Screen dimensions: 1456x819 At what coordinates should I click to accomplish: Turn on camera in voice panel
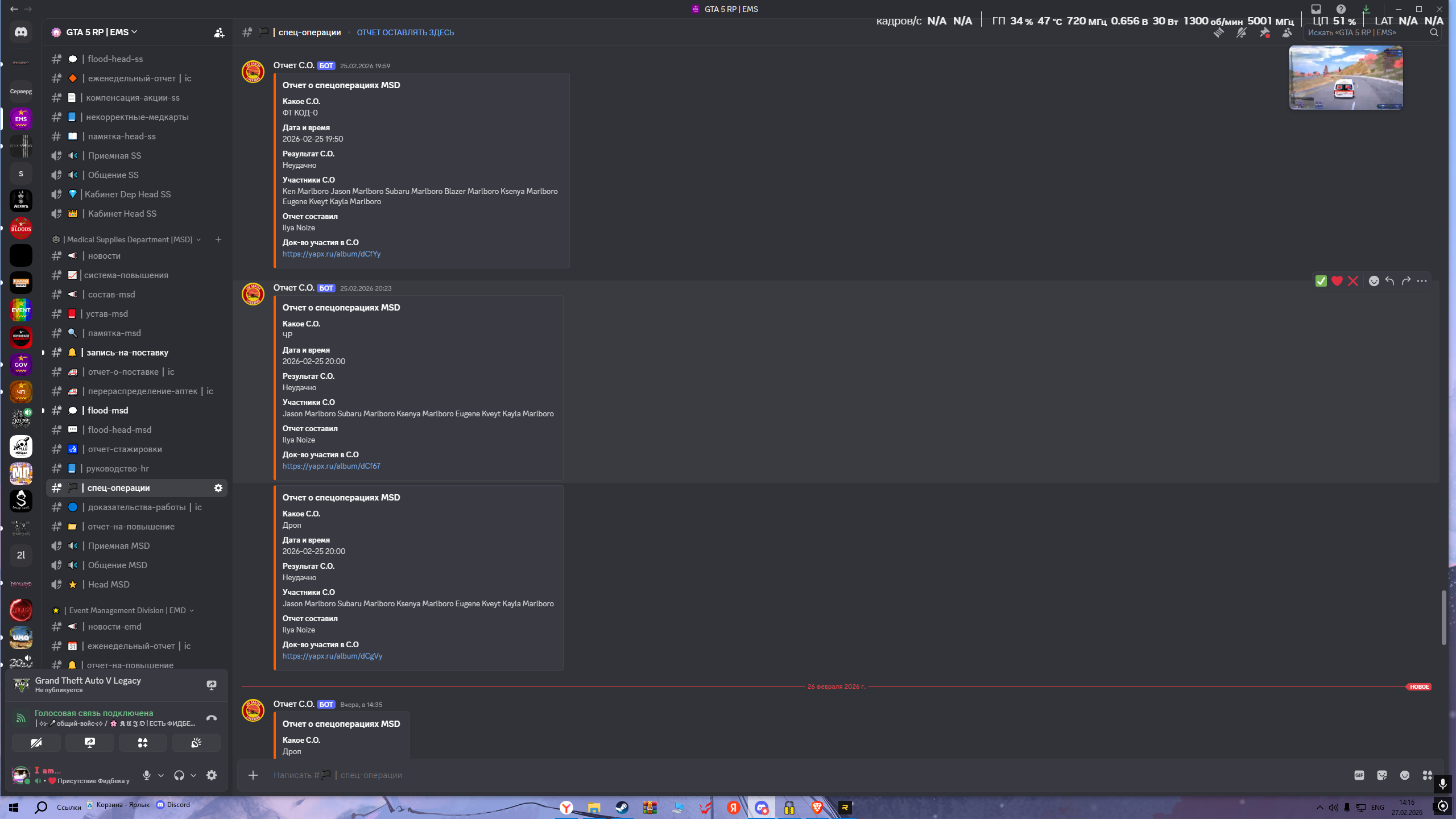pyautogui.click(x=36, y=743)
